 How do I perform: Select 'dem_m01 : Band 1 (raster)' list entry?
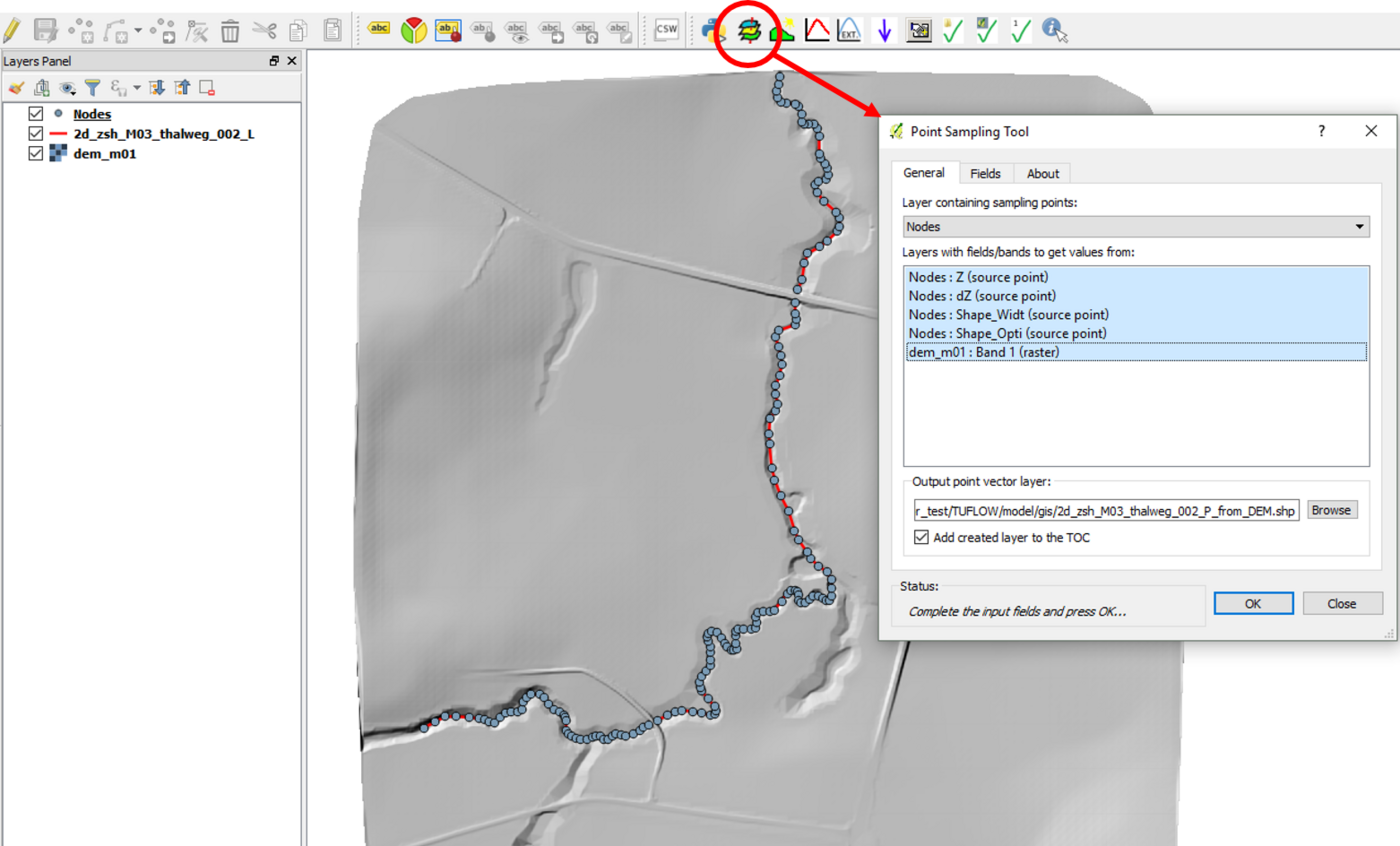click(x=982, y=352)
